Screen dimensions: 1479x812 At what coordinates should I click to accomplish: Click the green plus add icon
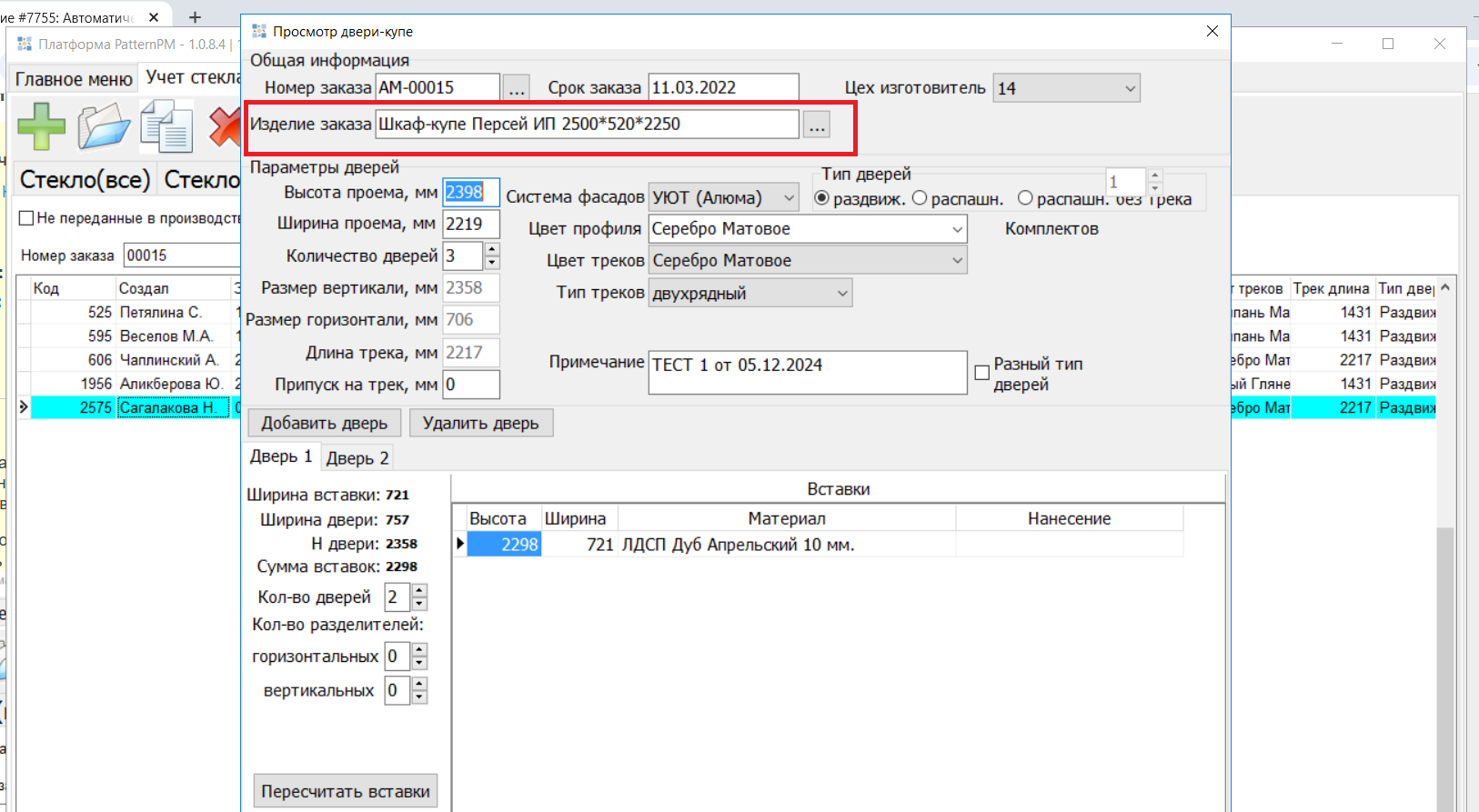coord(41,125)
